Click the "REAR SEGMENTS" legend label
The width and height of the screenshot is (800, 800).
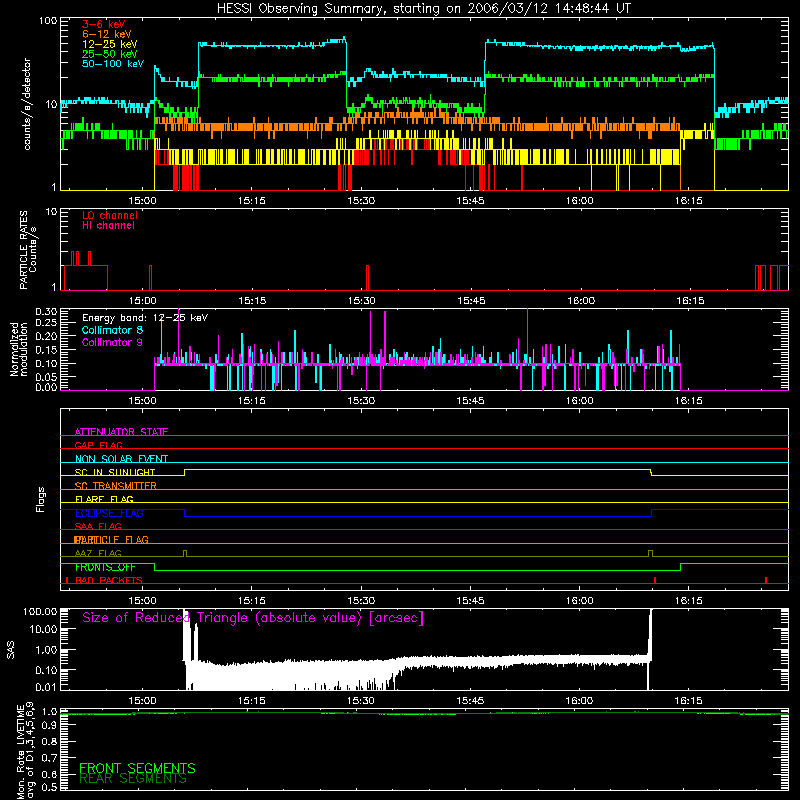point(133,779)
